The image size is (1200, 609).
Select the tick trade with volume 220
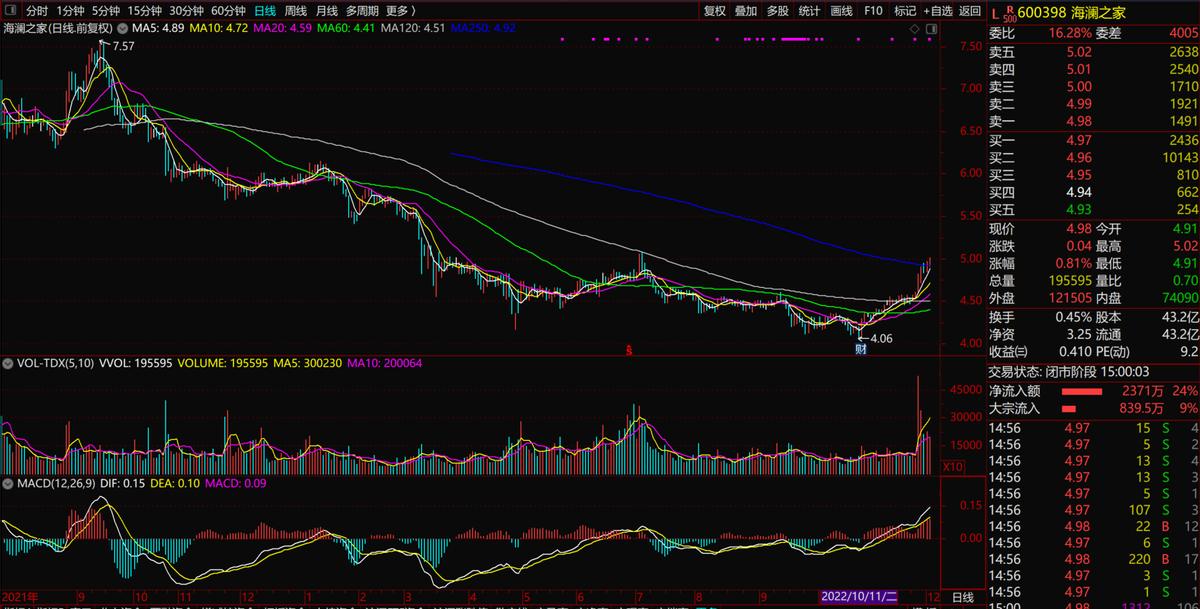pos(1093,559)
